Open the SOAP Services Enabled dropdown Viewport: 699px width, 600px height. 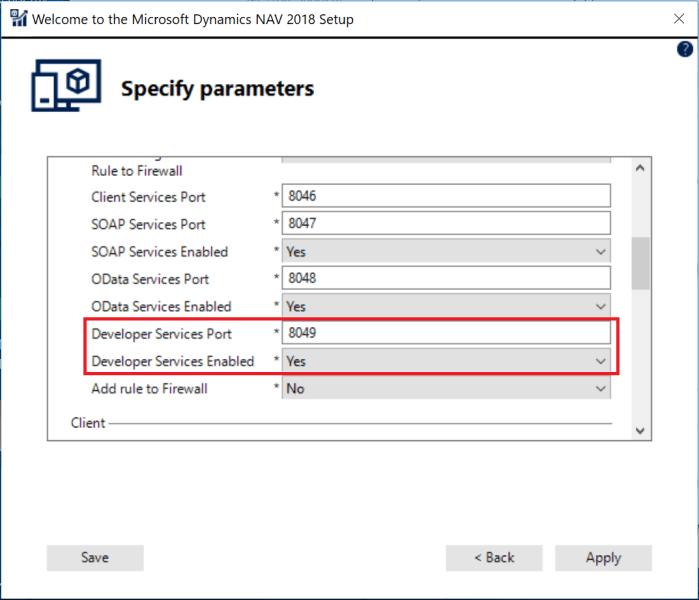click(446, 252)
